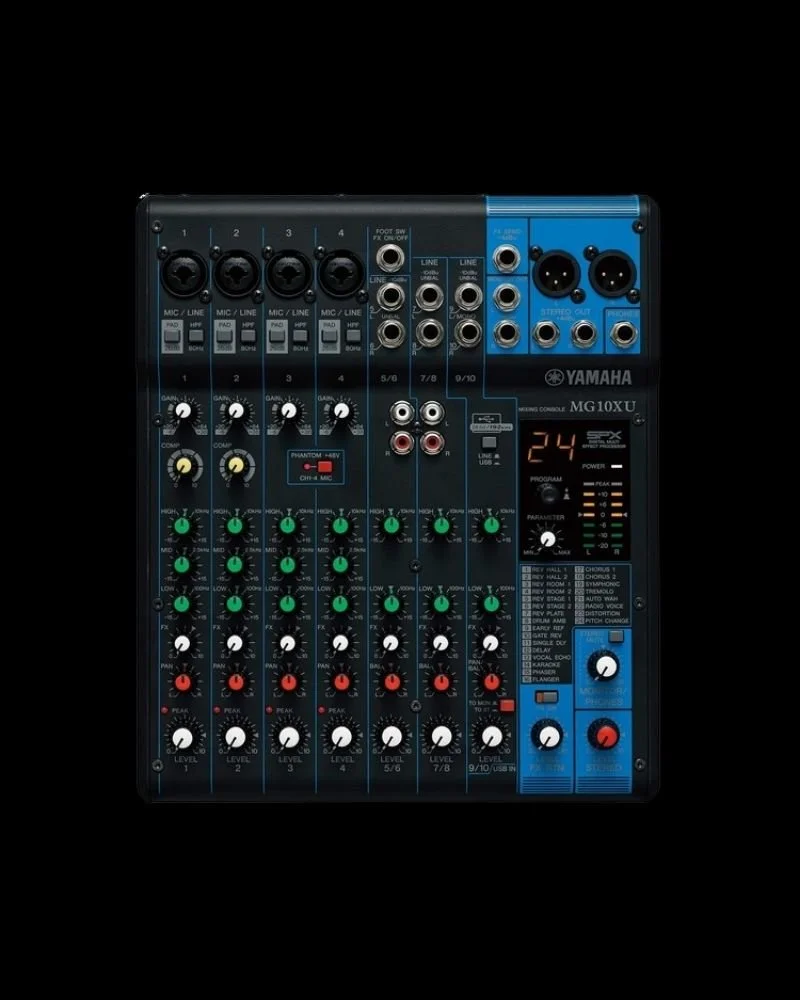Screen dimensions: 800x1000
Task: Click the FX RTN level knob
Action: (x=547, y=736)
